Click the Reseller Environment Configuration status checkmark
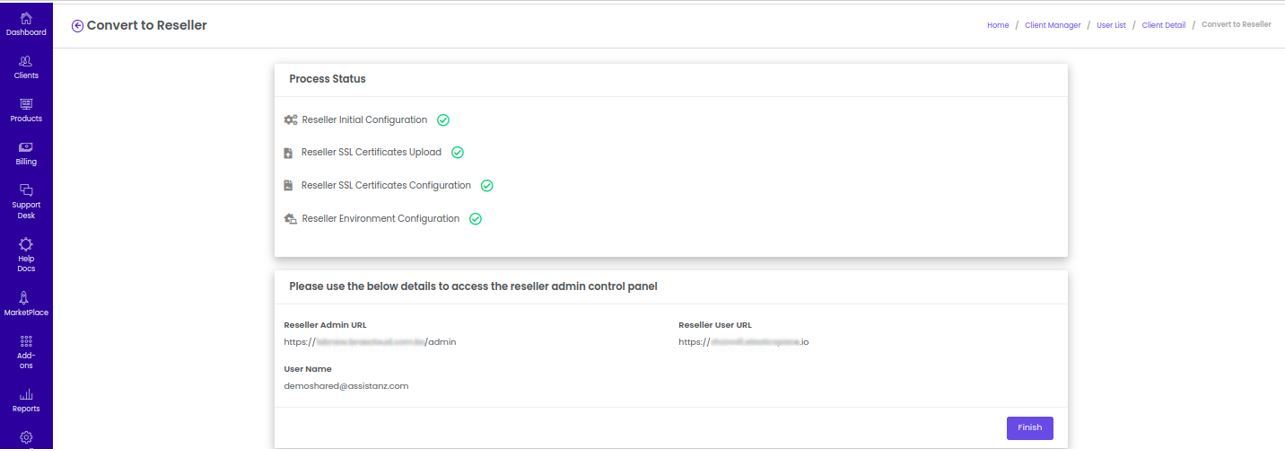This screenshot has width=1285, height=451. pos(476,219)
